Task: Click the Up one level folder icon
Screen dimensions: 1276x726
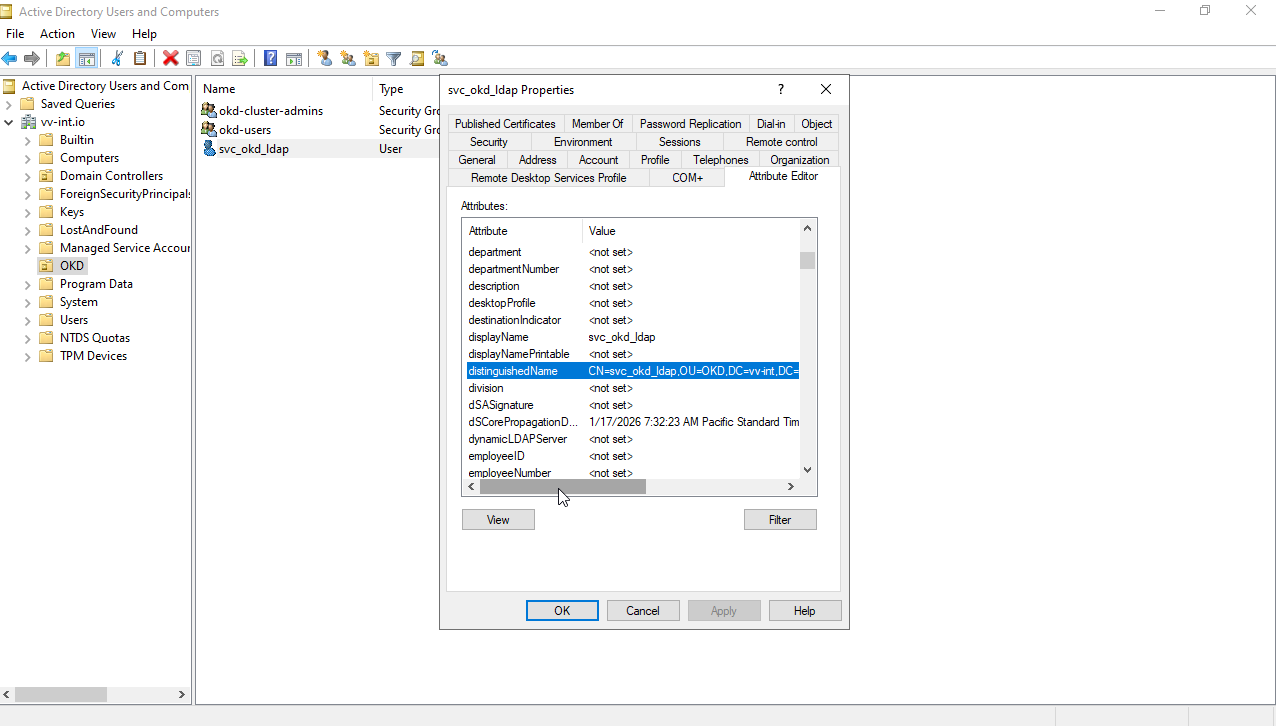Action: tap(63, 59)
